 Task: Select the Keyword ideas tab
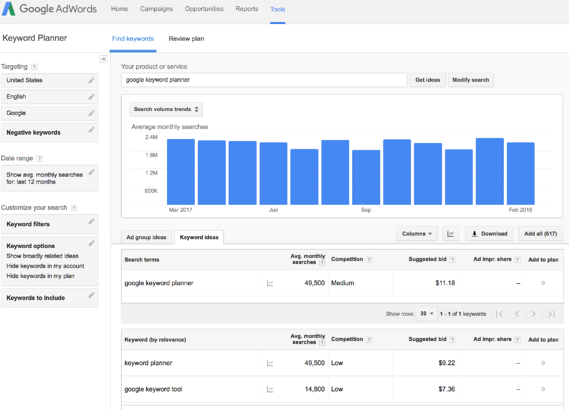pyautogui.click(x=199, y=237)
